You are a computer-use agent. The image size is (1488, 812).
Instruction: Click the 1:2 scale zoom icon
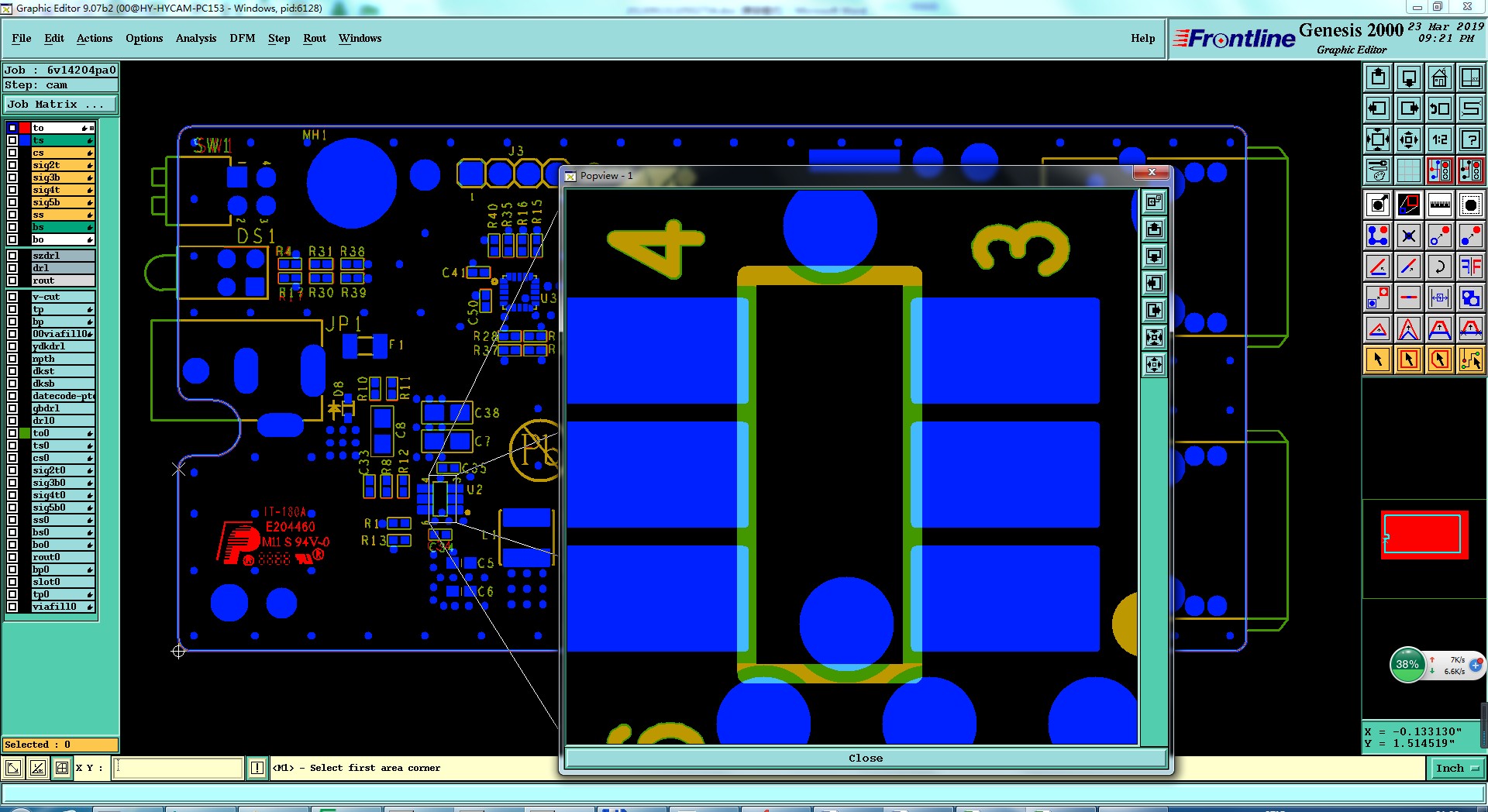point(1439,139)
